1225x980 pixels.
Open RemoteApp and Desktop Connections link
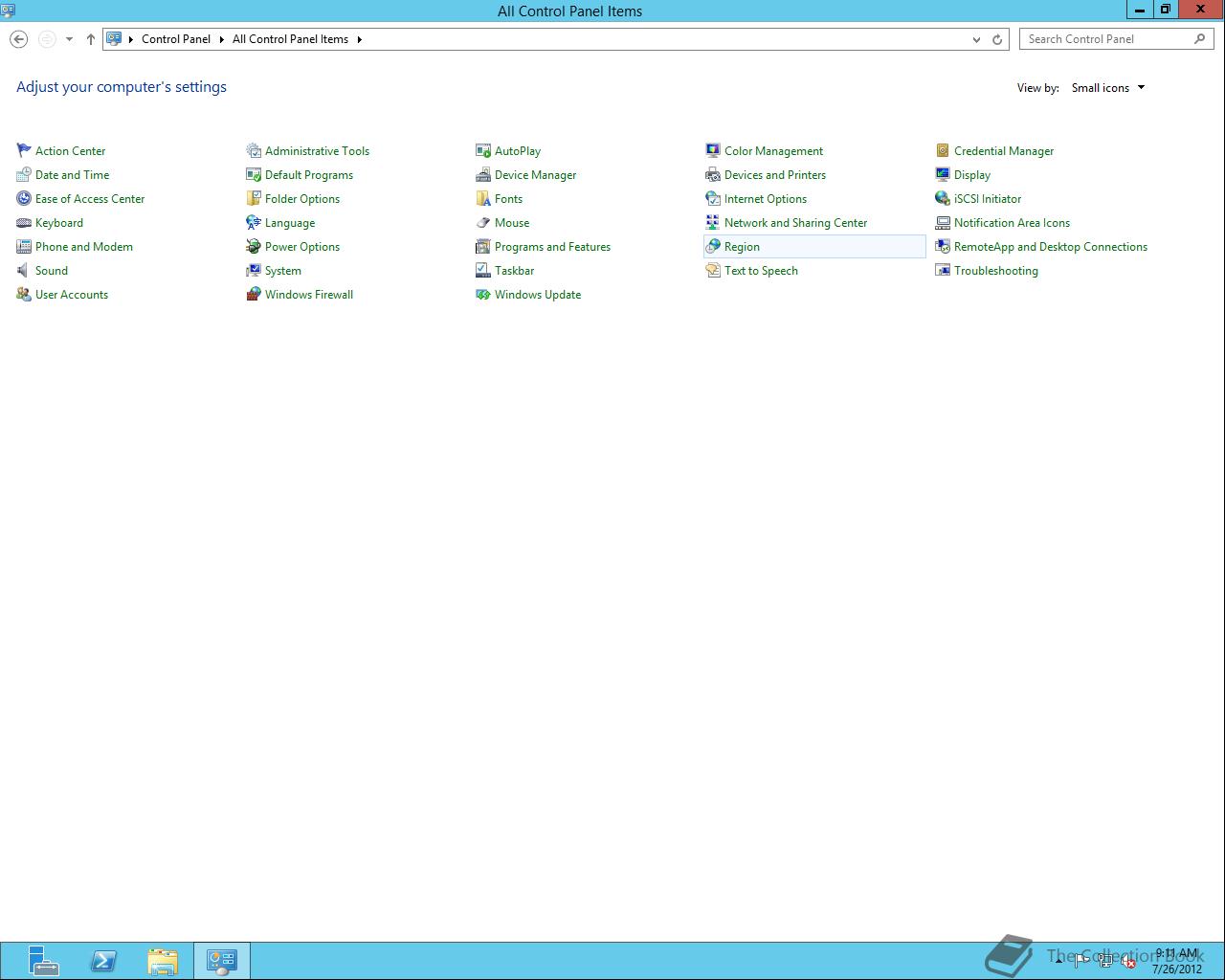[x=1051, y=247]
